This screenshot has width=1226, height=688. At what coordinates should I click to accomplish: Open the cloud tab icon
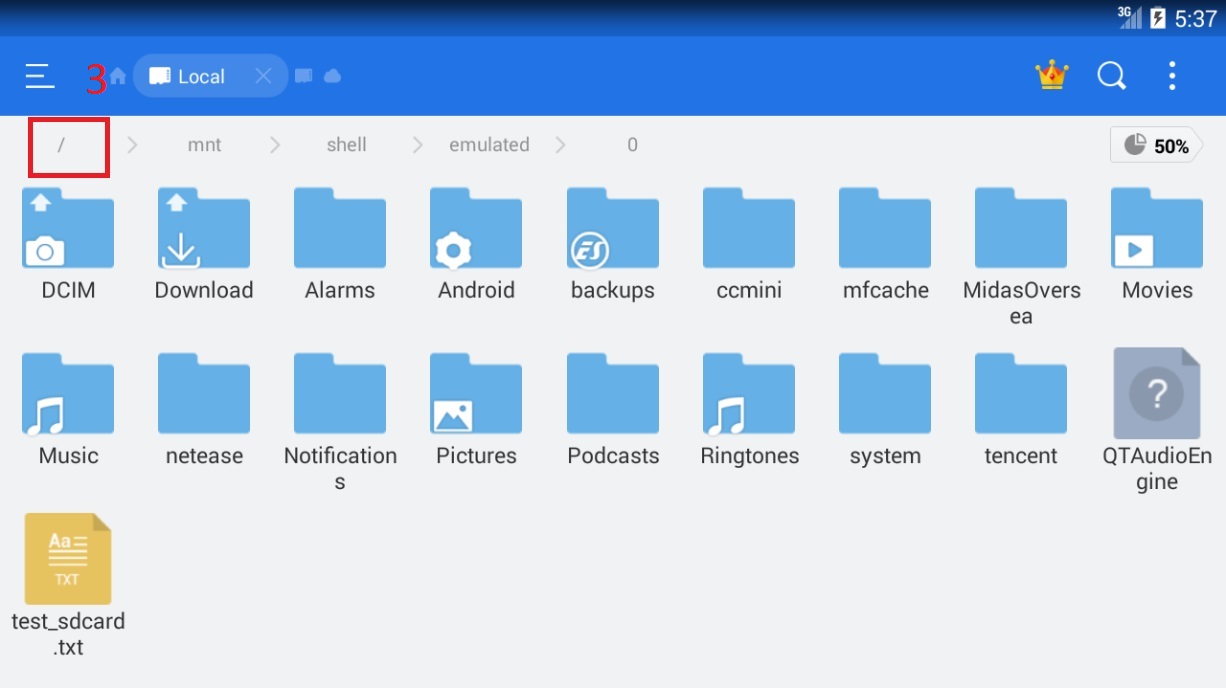point(333,76)
